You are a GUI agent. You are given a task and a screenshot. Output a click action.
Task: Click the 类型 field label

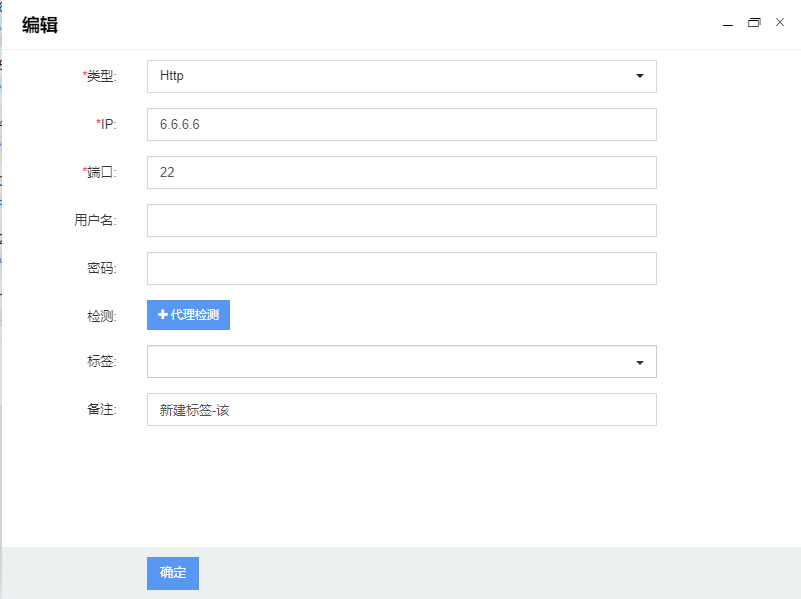(x=99, y=76)
